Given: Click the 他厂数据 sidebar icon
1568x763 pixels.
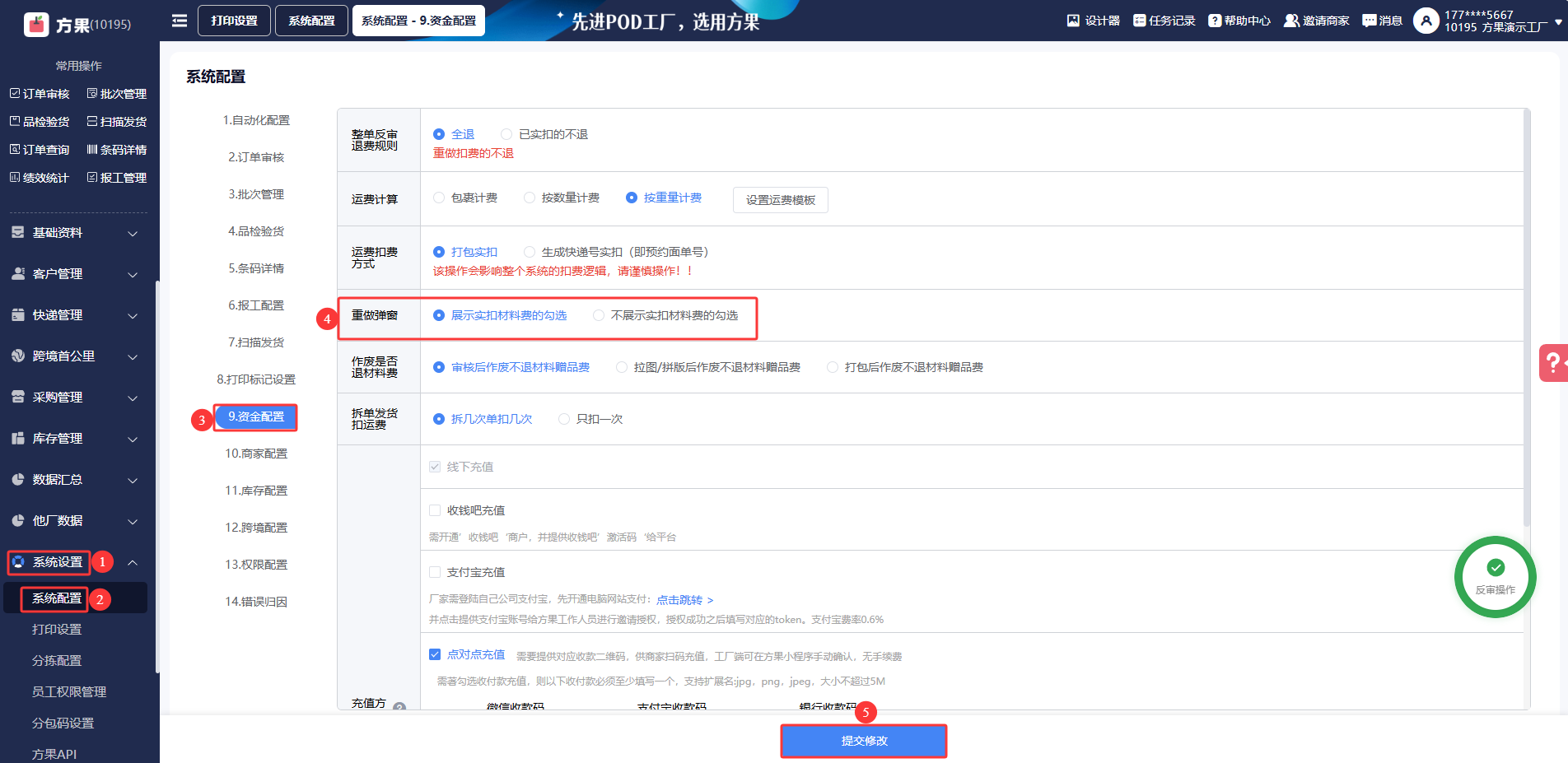Looking at the screenshot, I should point(18,521).
